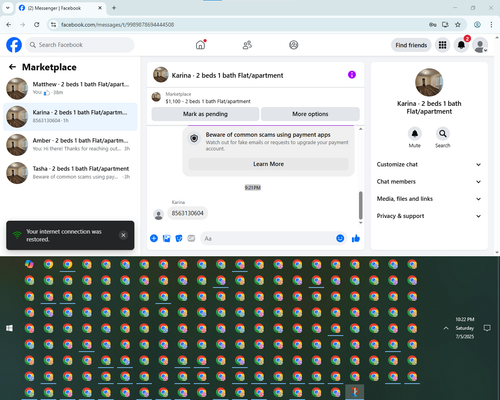
Task: Open the Windows notification center icon
Action: 487,328
